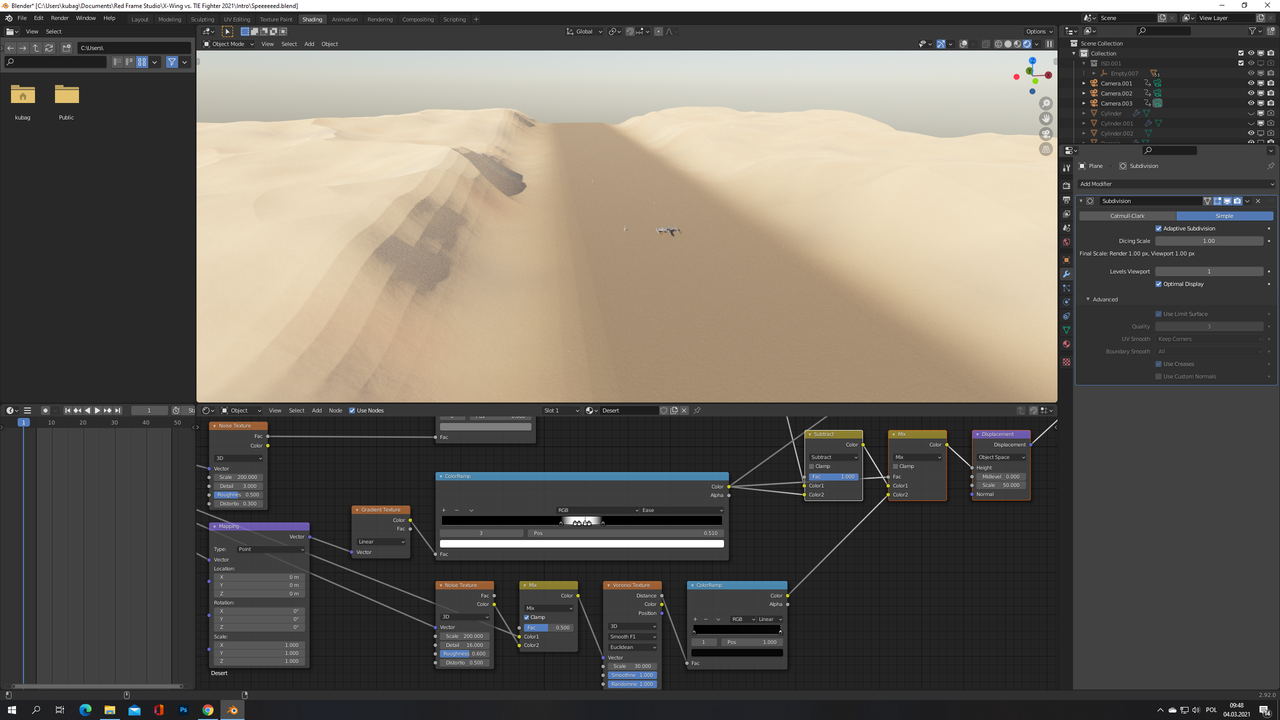The width and height of the screenshot is (1280, 720).
Task: Click the Dicing Scale value field
Action: tap(1209, 241)
